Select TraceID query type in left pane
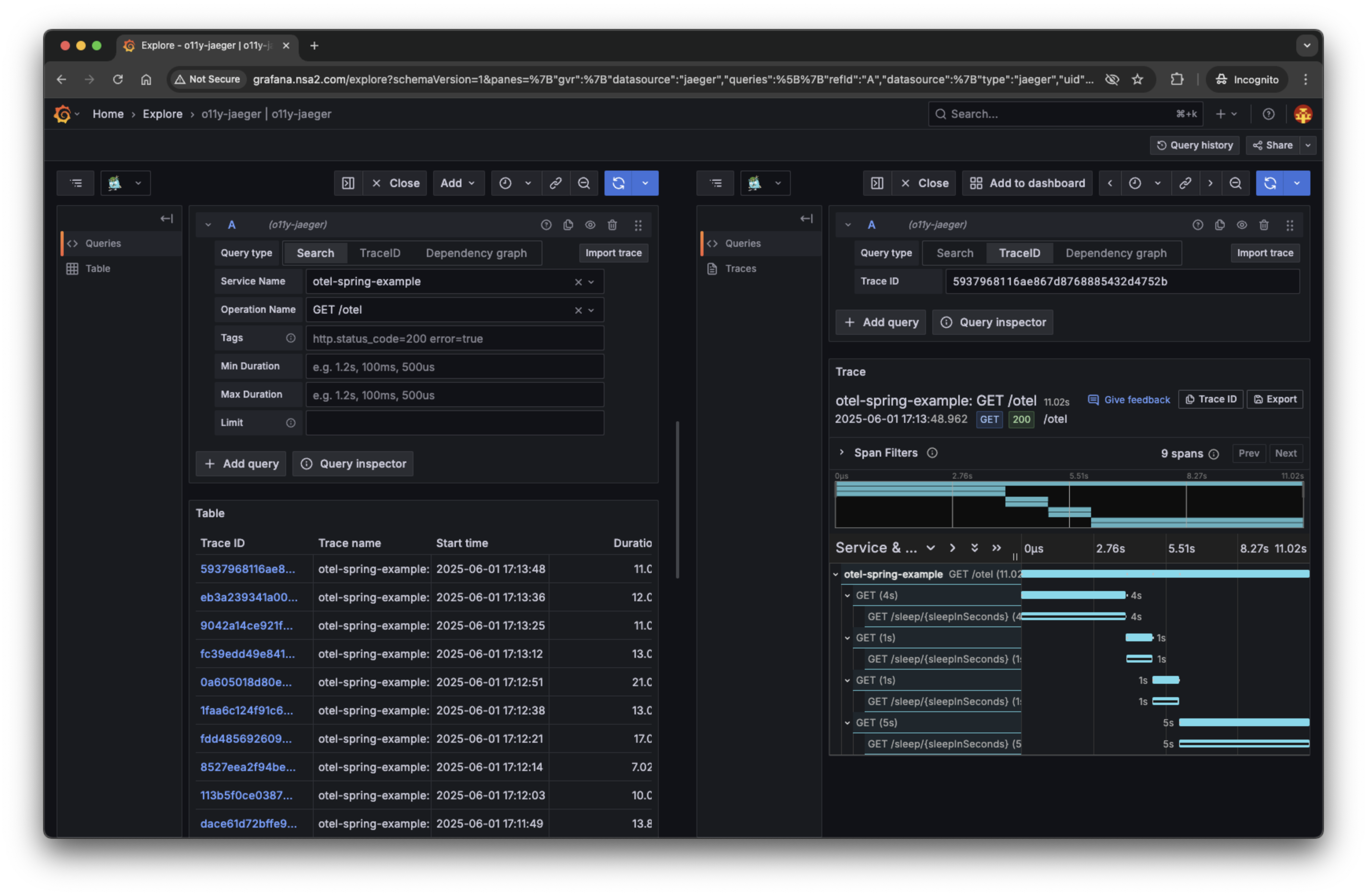The image size is (1367, 896). click(380, 253)
